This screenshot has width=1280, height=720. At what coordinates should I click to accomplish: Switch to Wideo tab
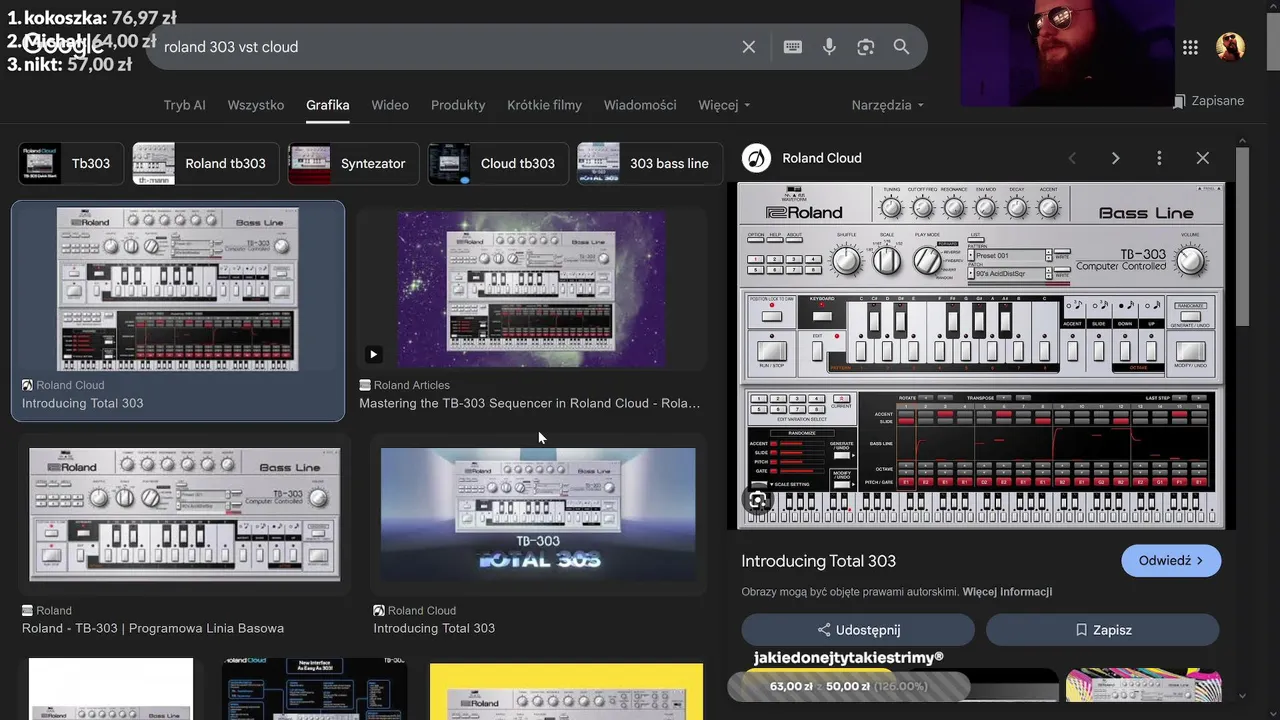click(x=390, y=105)
